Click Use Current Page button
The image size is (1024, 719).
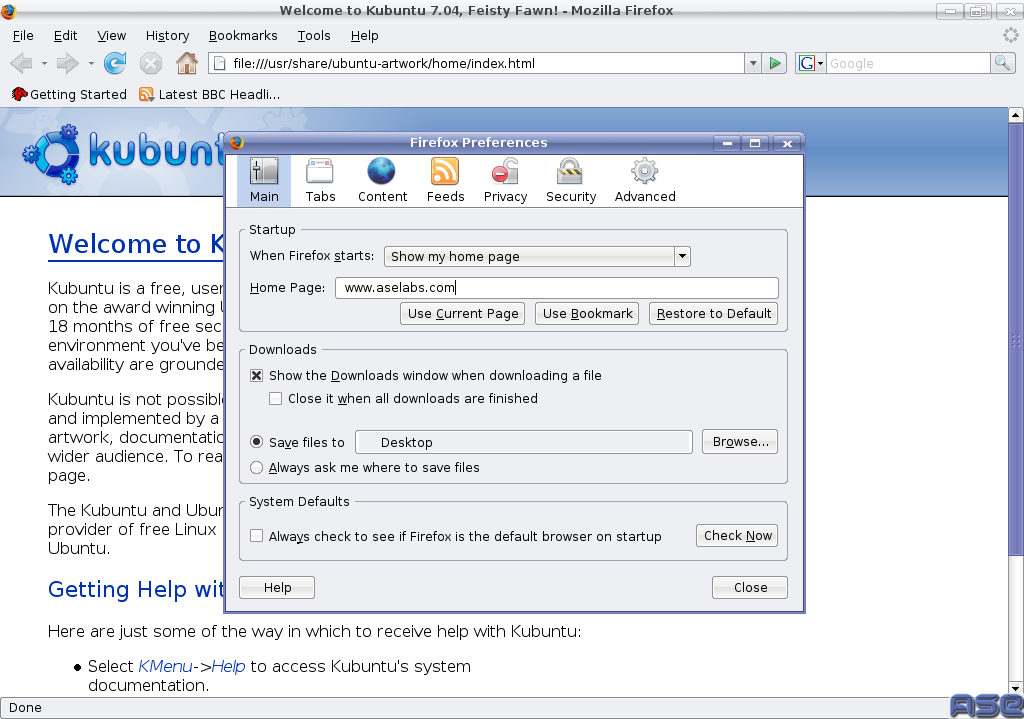[463, 313]
